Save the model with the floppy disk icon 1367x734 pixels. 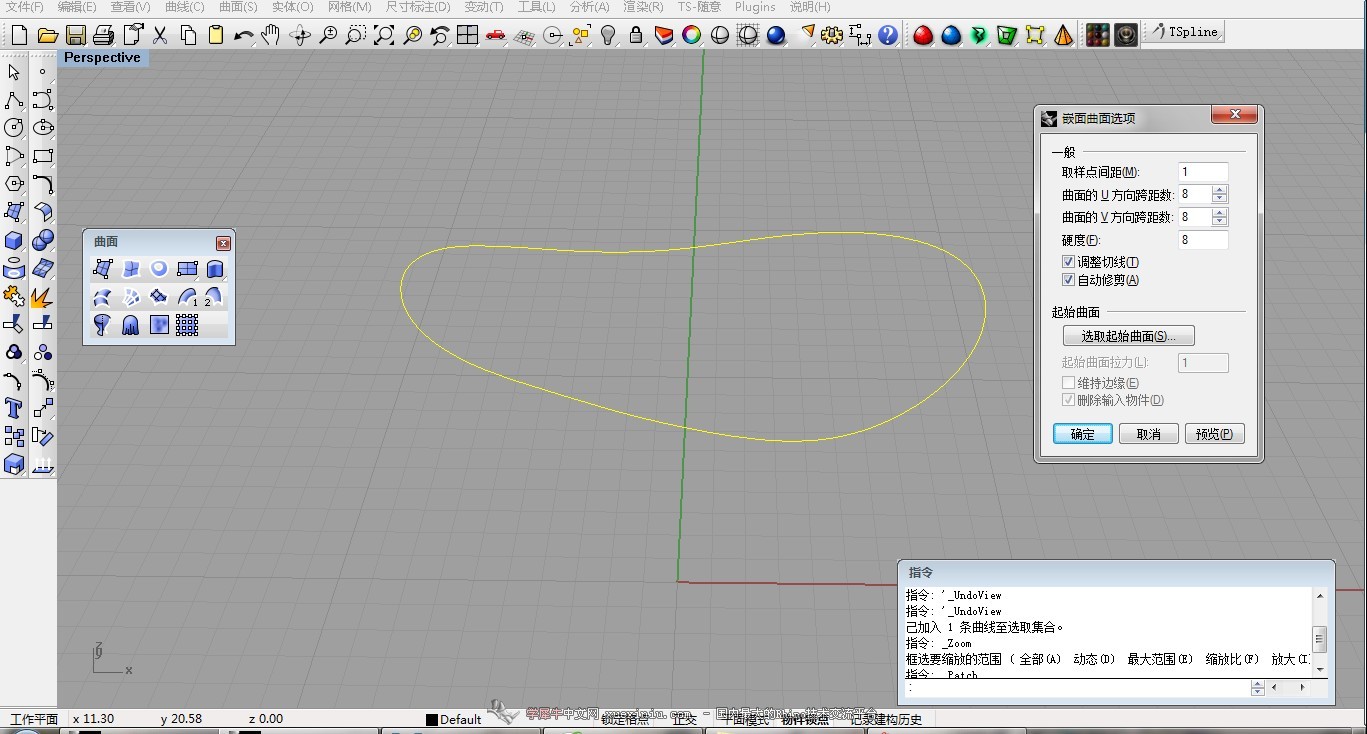75,36
